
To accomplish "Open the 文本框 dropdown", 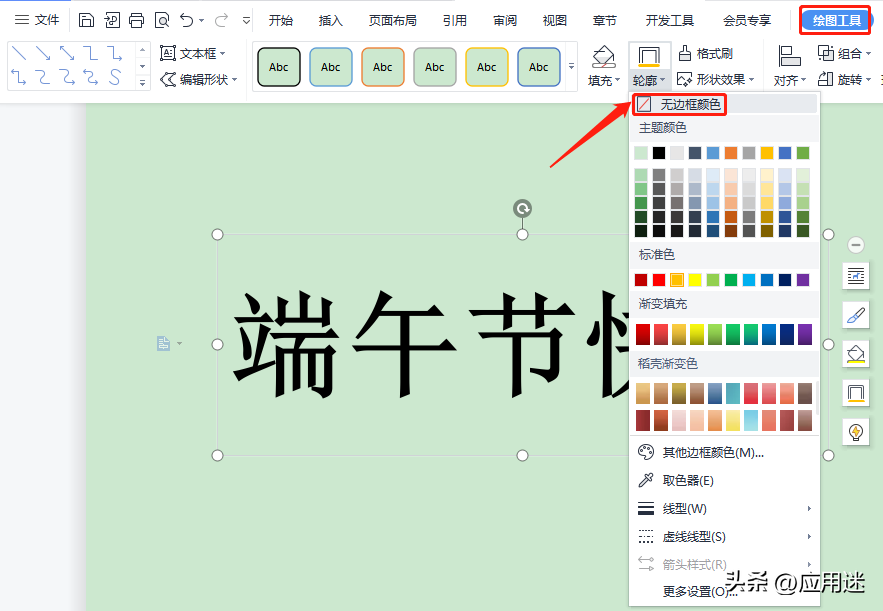I will click(193, 53).
